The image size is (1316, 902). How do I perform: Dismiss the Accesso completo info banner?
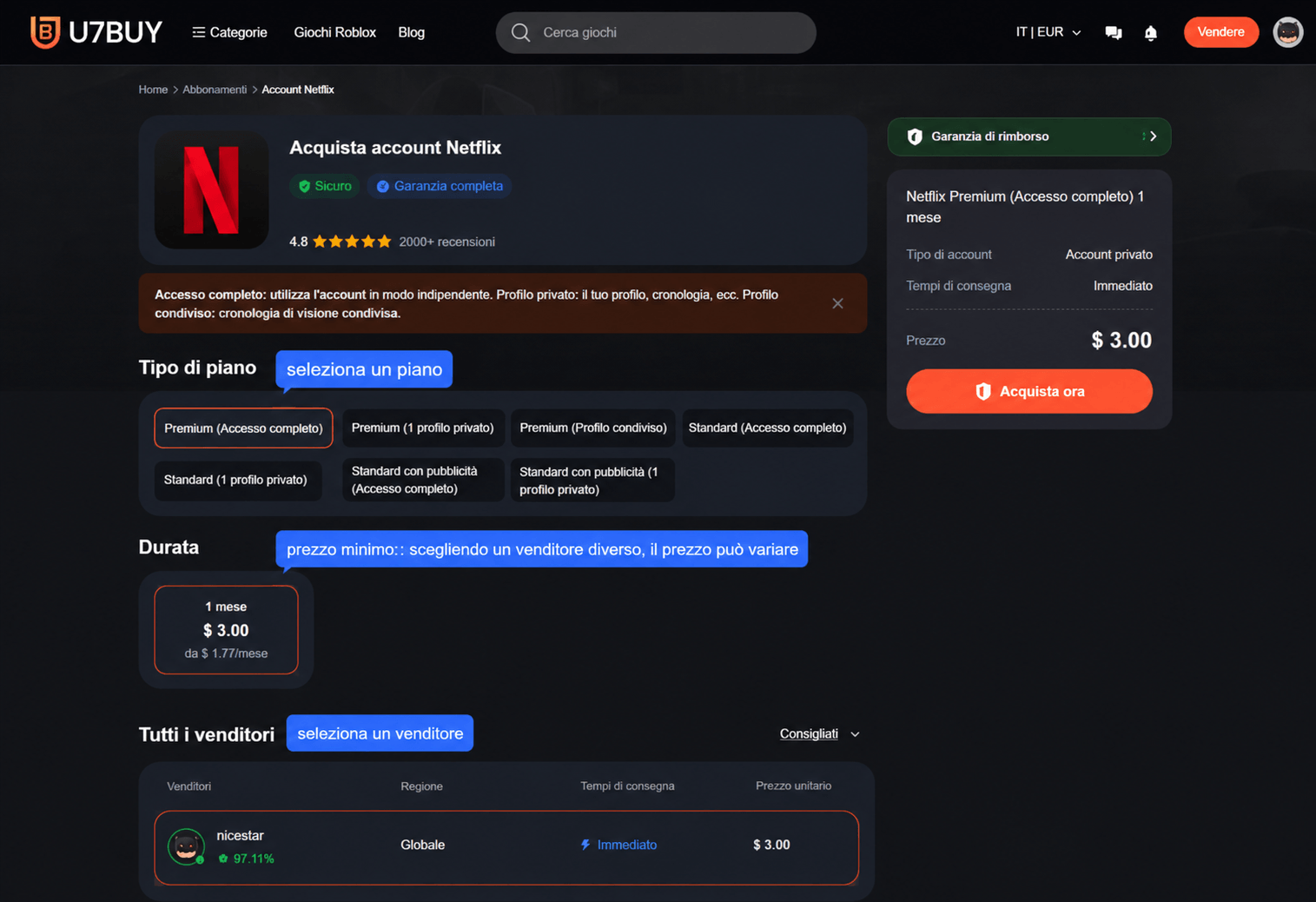[837, 303]
